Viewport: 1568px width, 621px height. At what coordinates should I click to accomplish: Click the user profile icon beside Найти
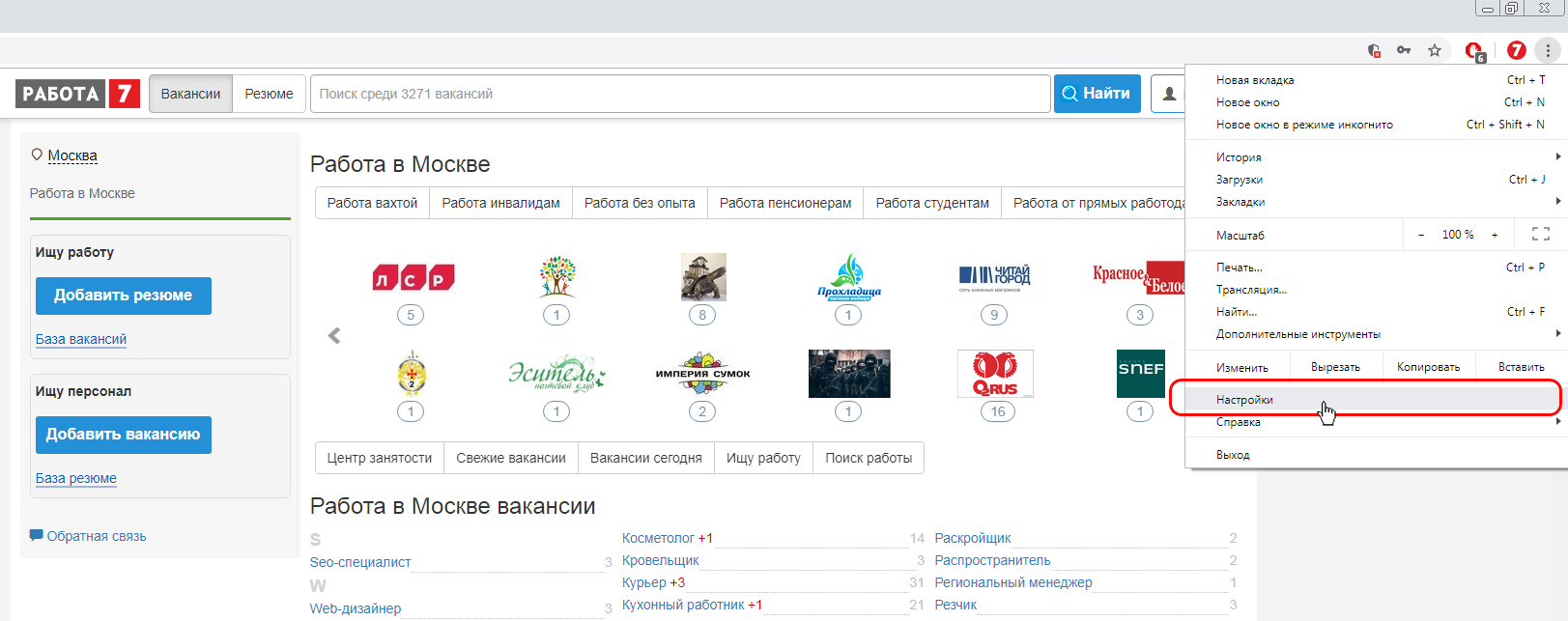pyautogui.click(x=1169, y=94)
